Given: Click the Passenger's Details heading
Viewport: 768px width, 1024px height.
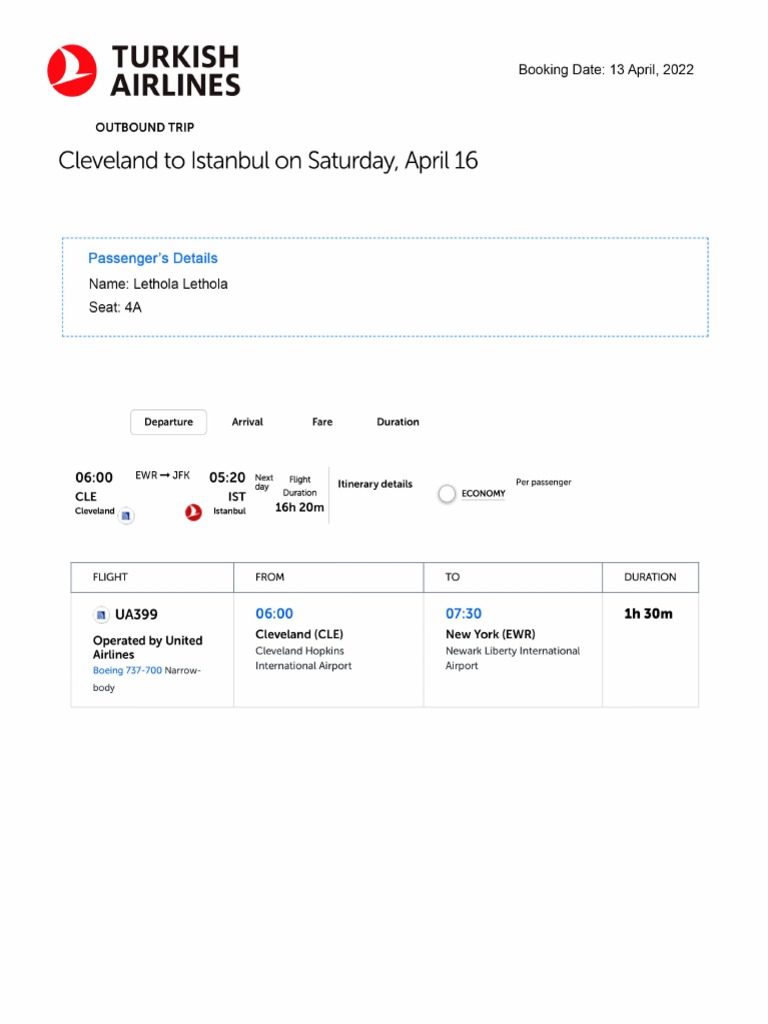Looking at the screenshot, I should (x=153, y=258).
